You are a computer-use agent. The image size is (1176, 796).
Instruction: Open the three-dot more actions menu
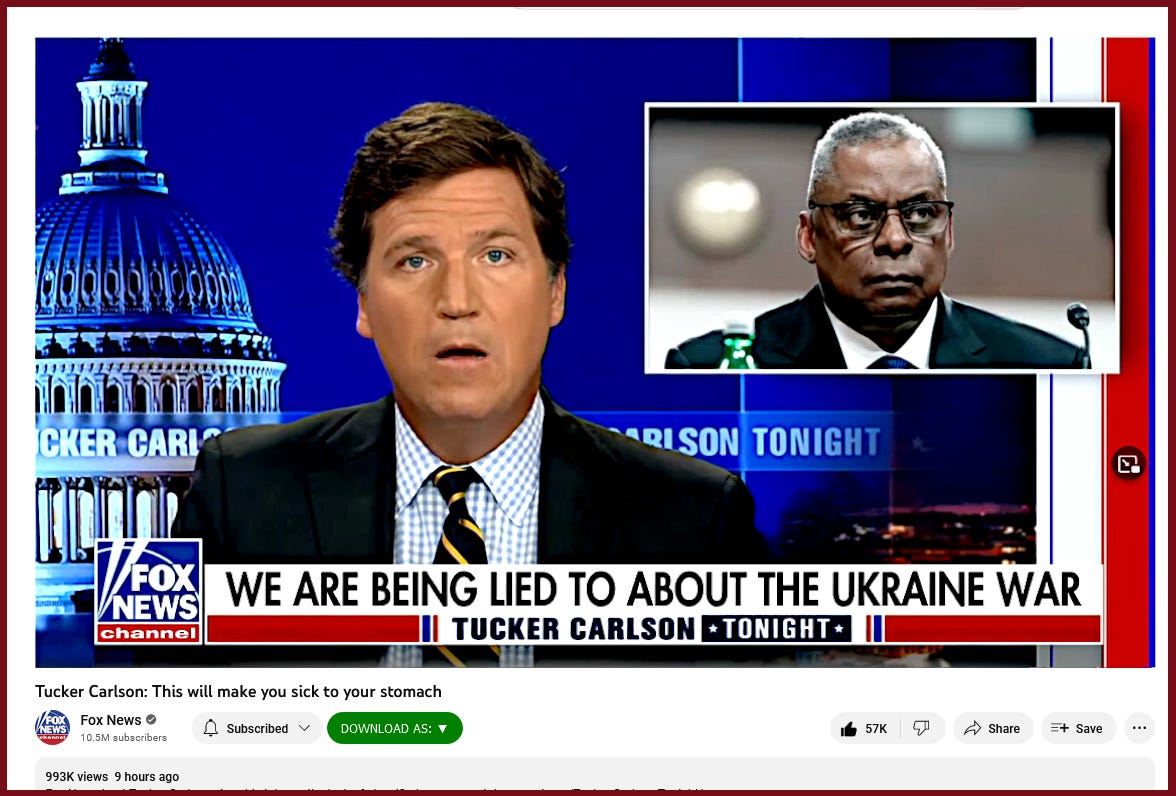(1139, 728)
